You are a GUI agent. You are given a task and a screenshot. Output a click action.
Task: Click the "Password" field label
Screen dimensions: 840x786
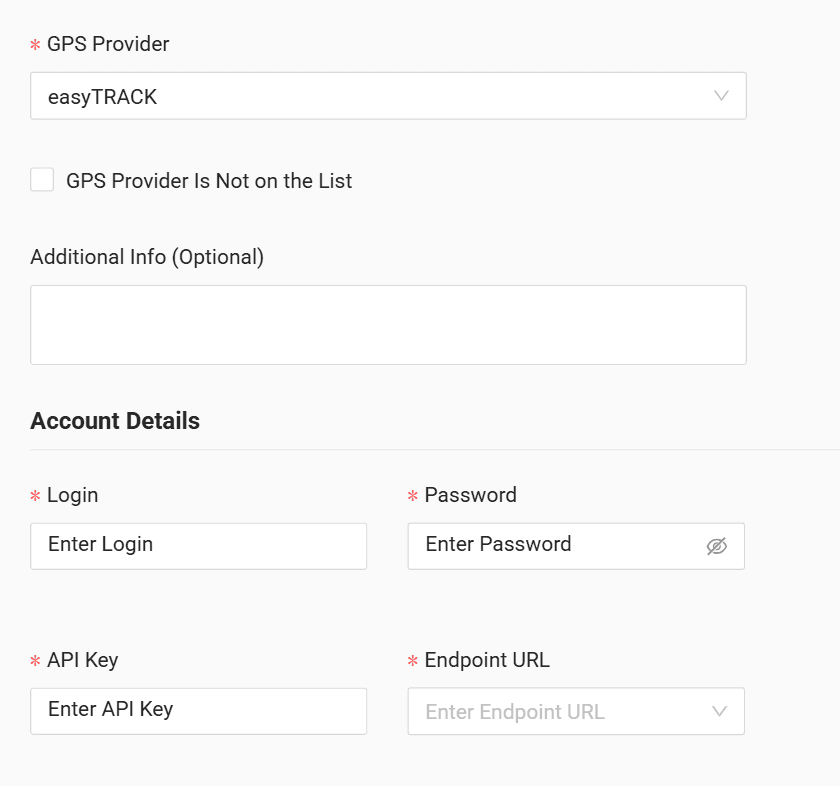point(470,495)
